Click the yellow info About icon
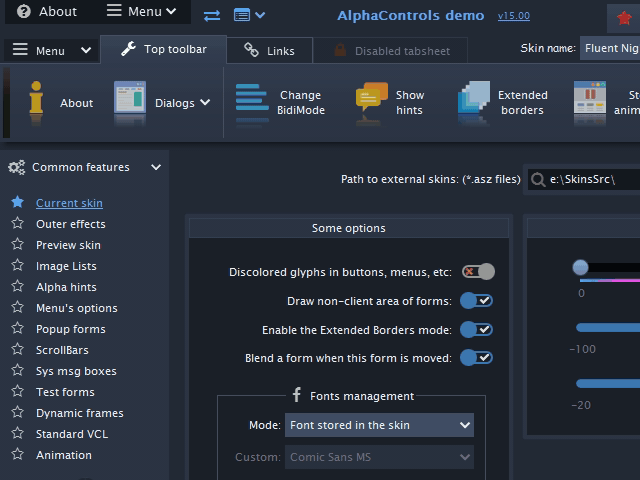 pyautogui.click(x=36, y=97)
